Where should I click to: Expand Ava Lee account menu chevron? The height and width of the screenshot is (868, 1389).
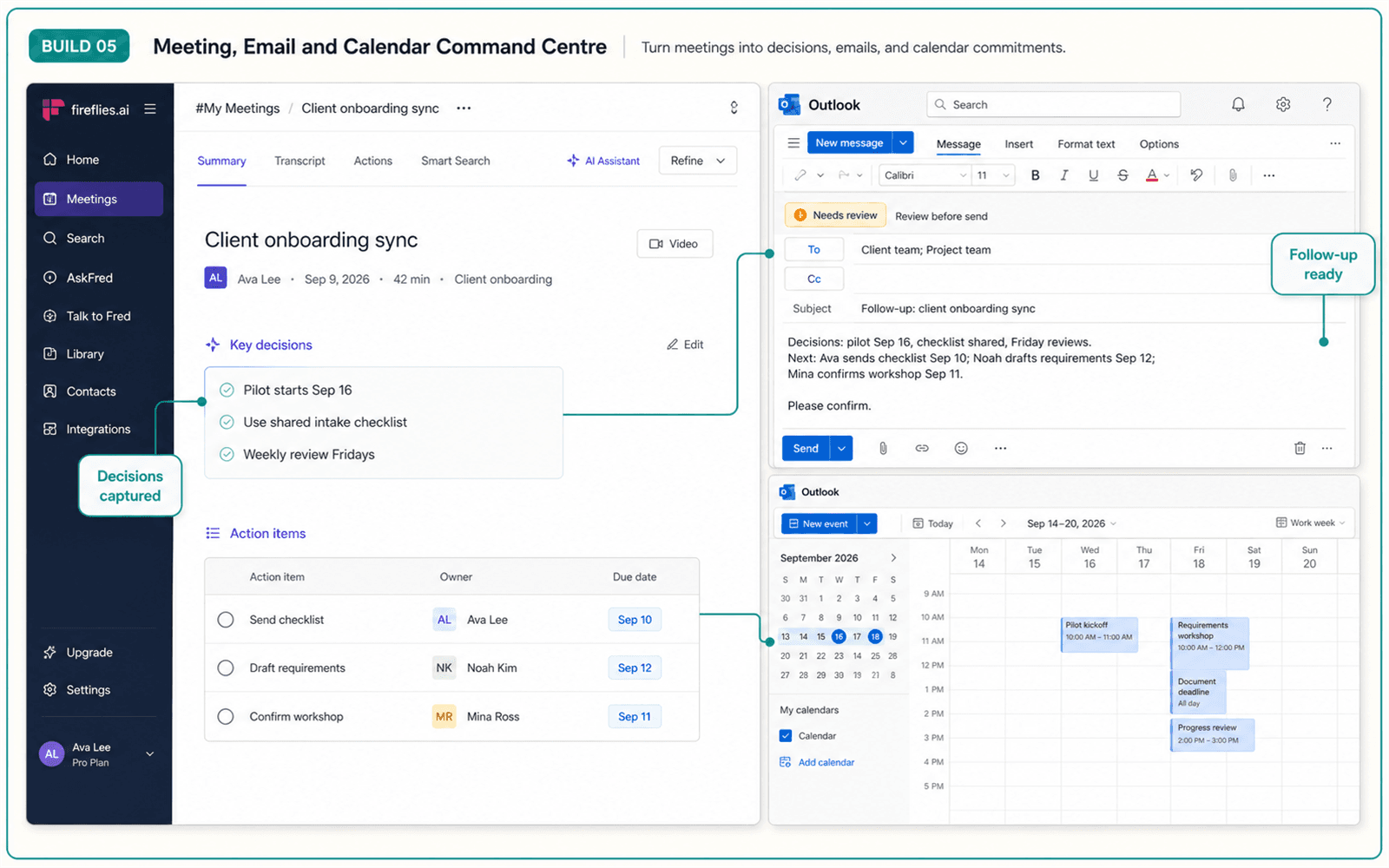[150, 753]
